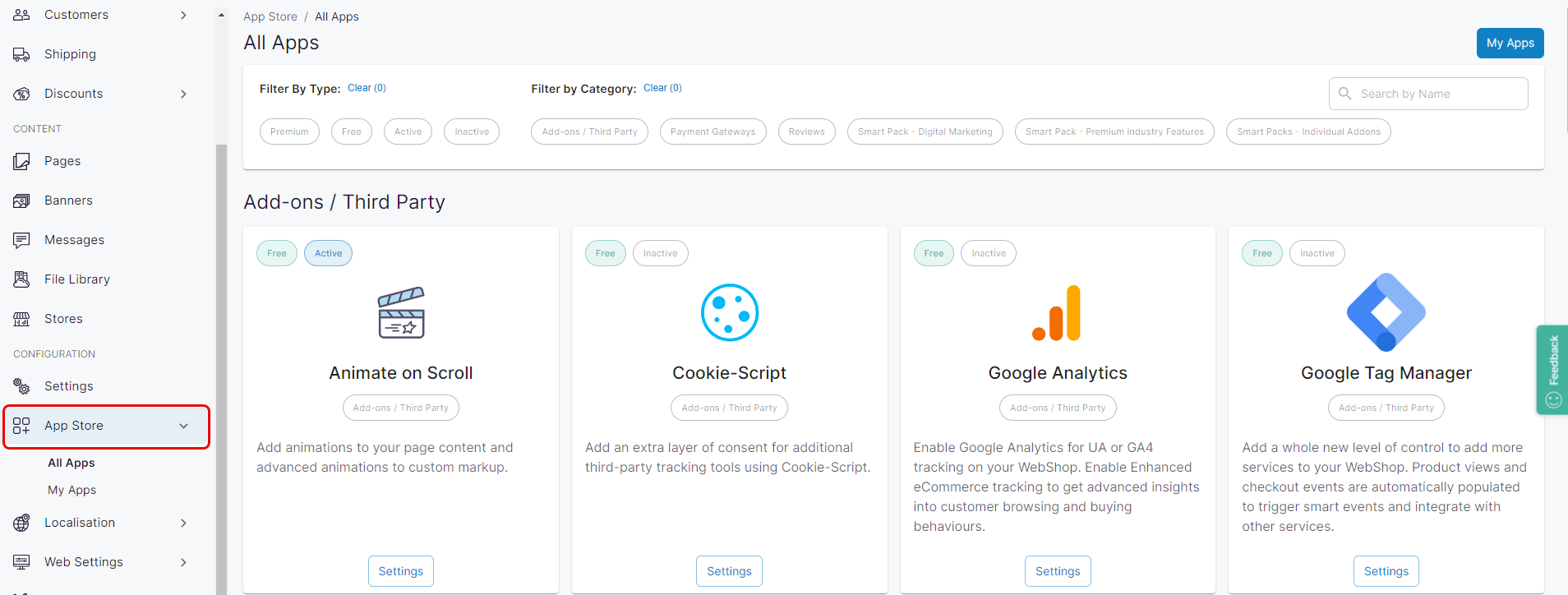Click the Discounts icon in sidebar
This screenshot has height=595, width=1568.
pos(21,94)
